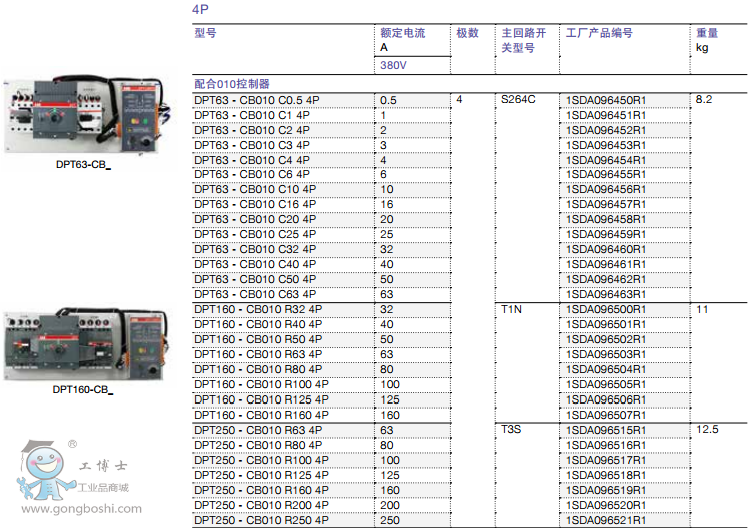Click the 型号 column header
The height and width of the screenshot is (528, 748).
(x=205, y=33)
